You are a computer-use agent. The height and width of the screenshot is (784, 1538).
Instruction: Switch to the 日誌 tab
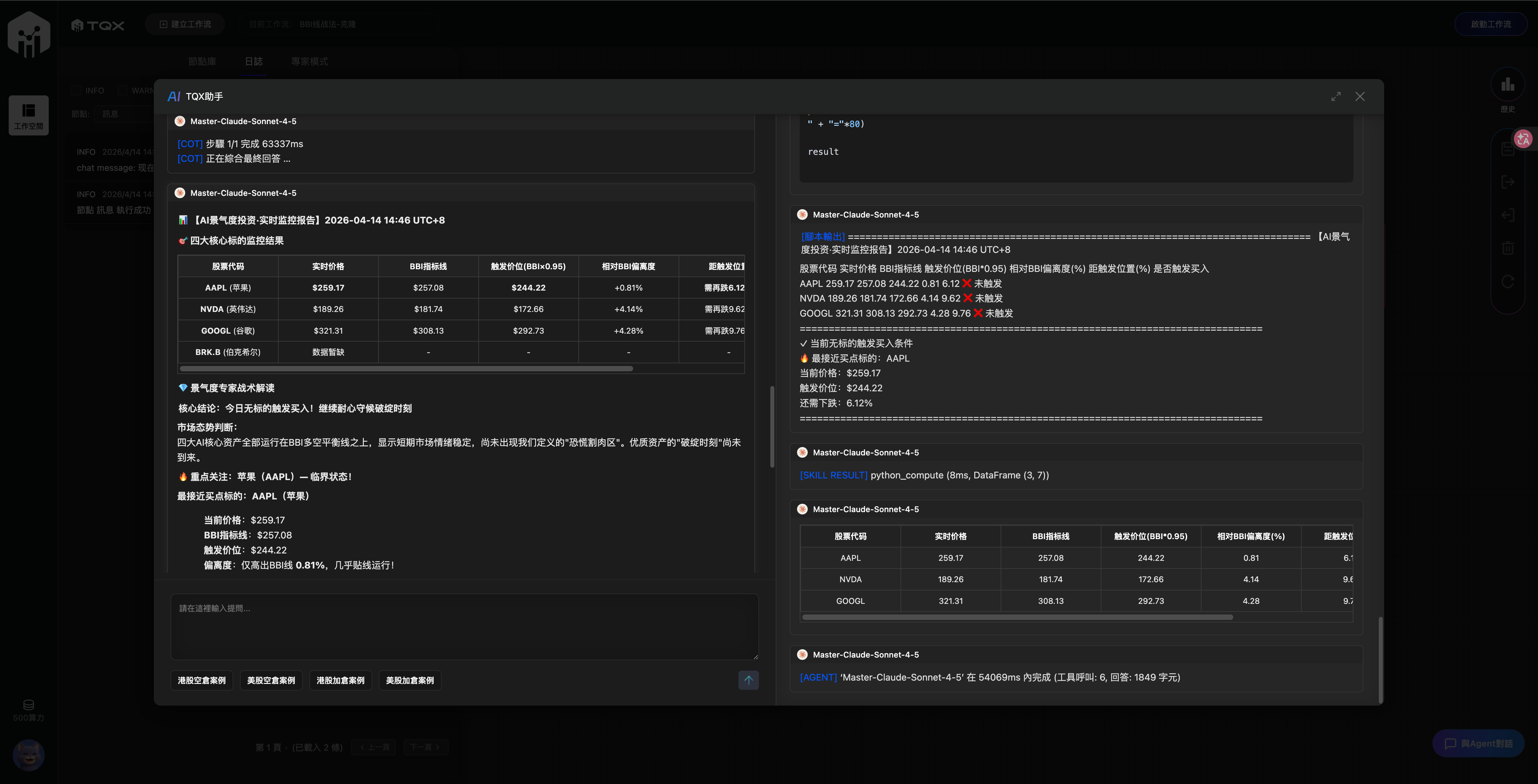click(254, 61)
